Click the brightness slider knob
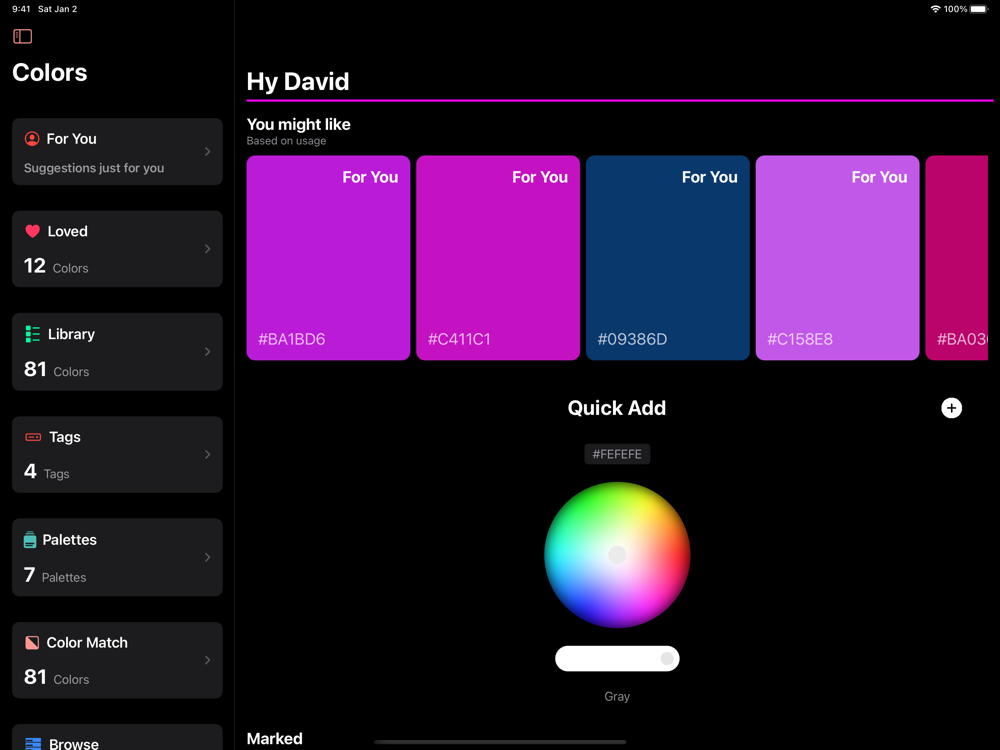Viewport: 1000px width, 750px height. [666, 658]
